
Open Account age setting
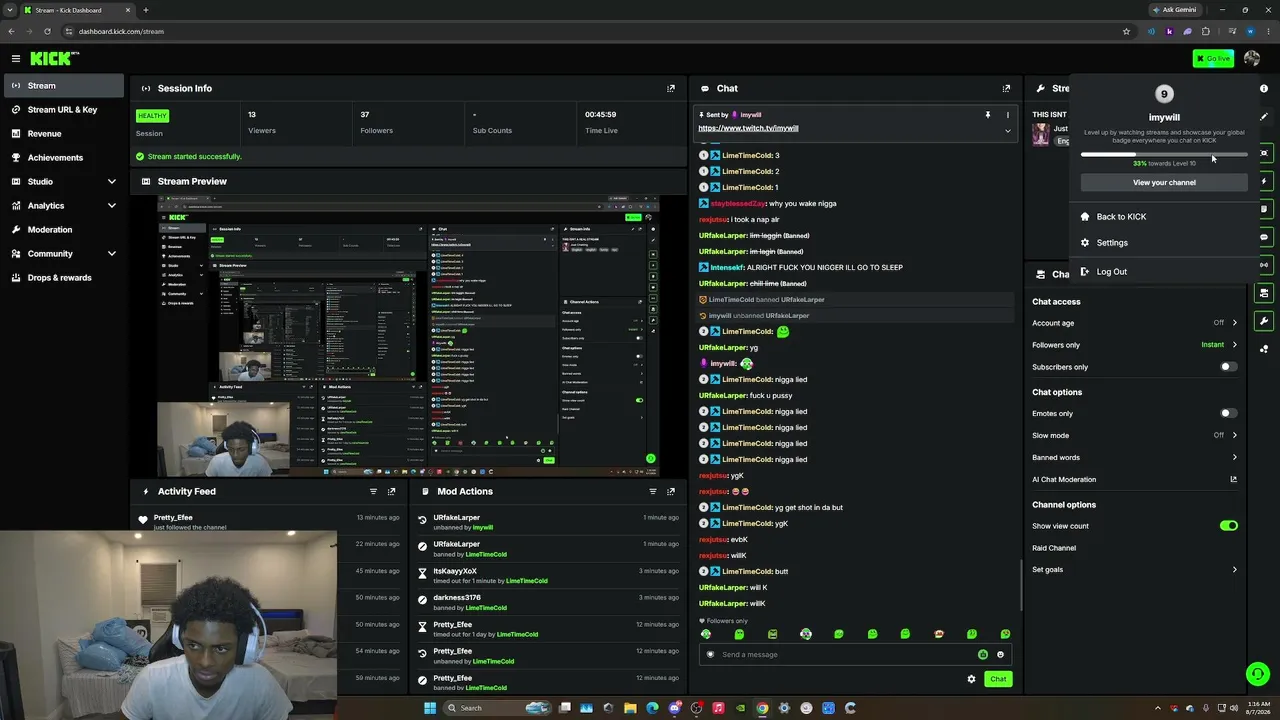1135,323
